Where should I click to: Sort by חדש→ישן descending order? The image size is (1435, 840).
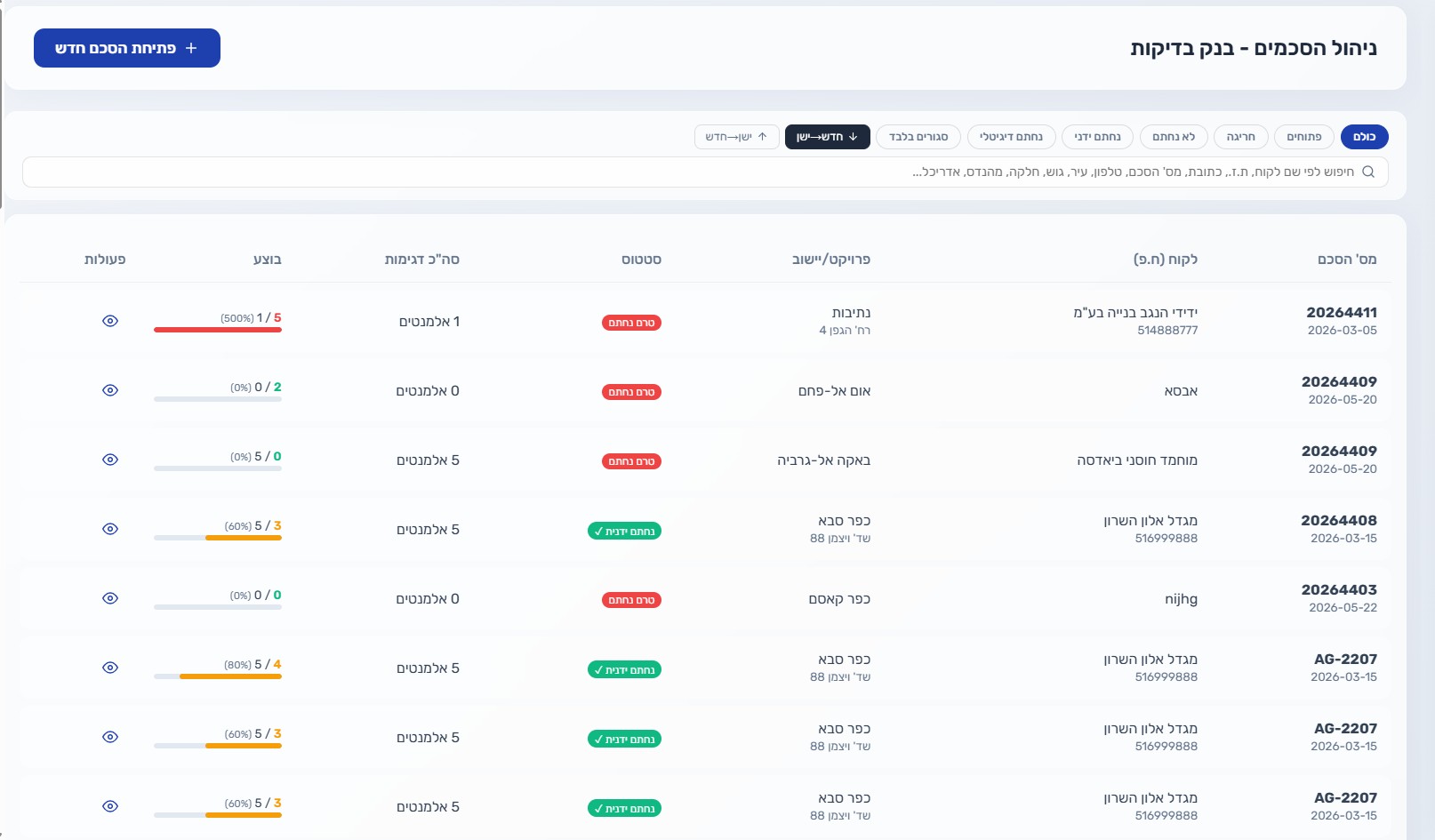point(827,137)
